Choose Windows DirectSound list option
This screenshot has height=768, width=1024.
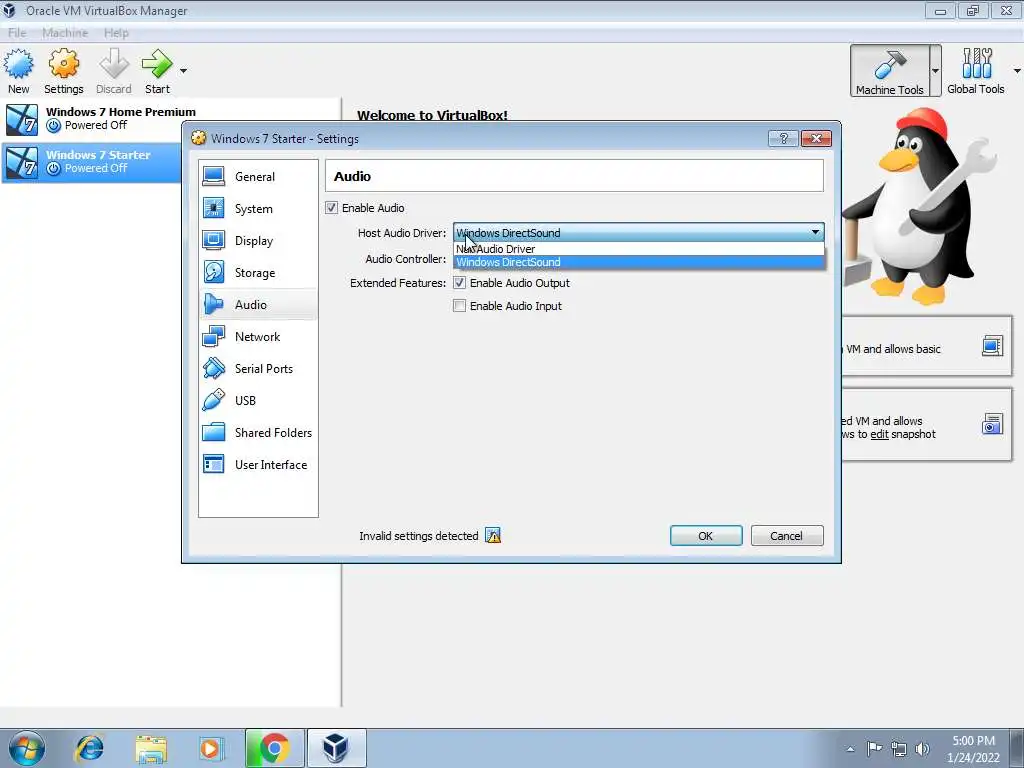(x=638, y=262)
